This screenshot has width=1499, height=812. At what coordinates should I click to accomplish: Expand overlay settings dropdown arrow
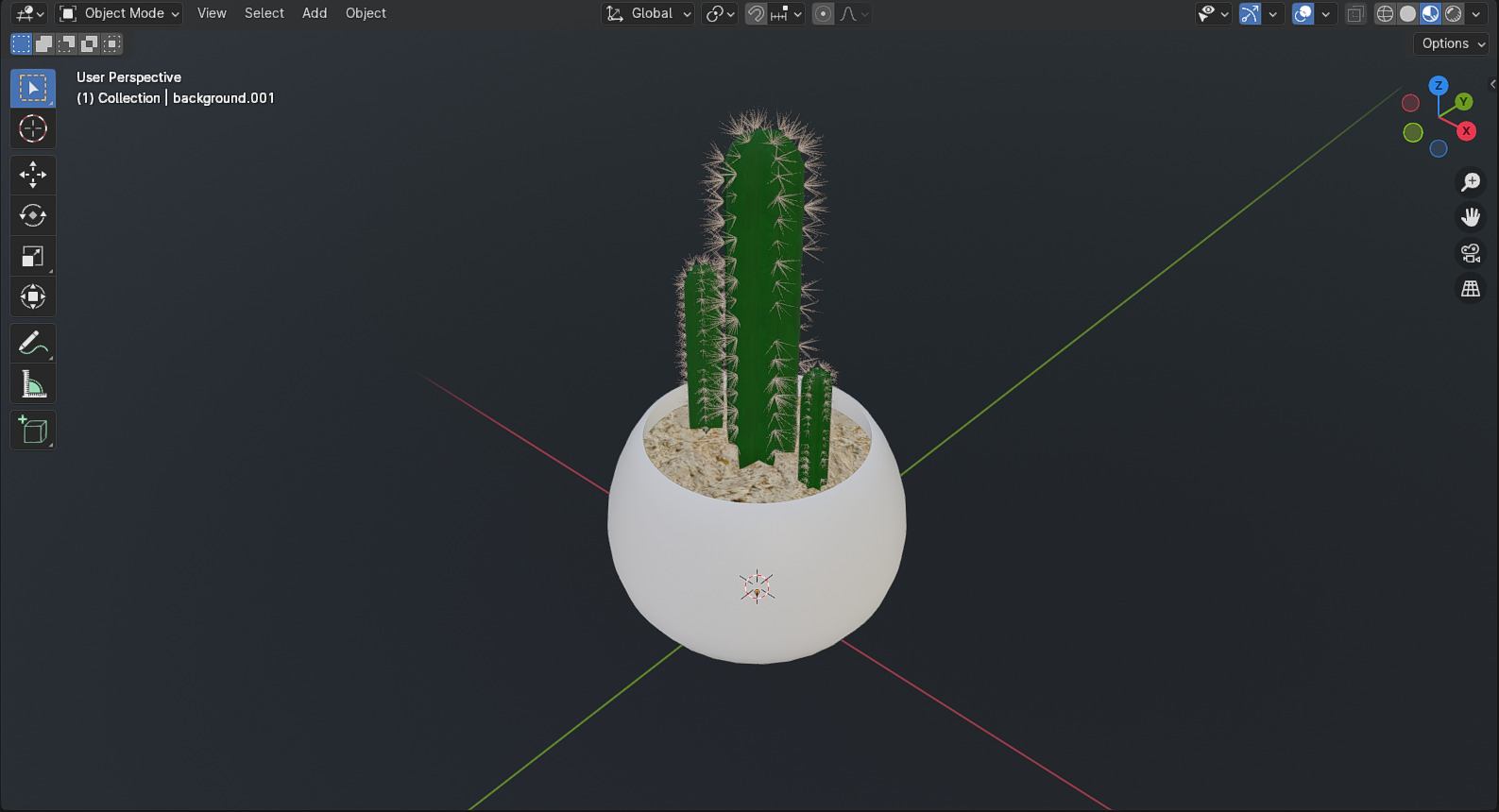pyautogui.click(x=1325, y=13)
